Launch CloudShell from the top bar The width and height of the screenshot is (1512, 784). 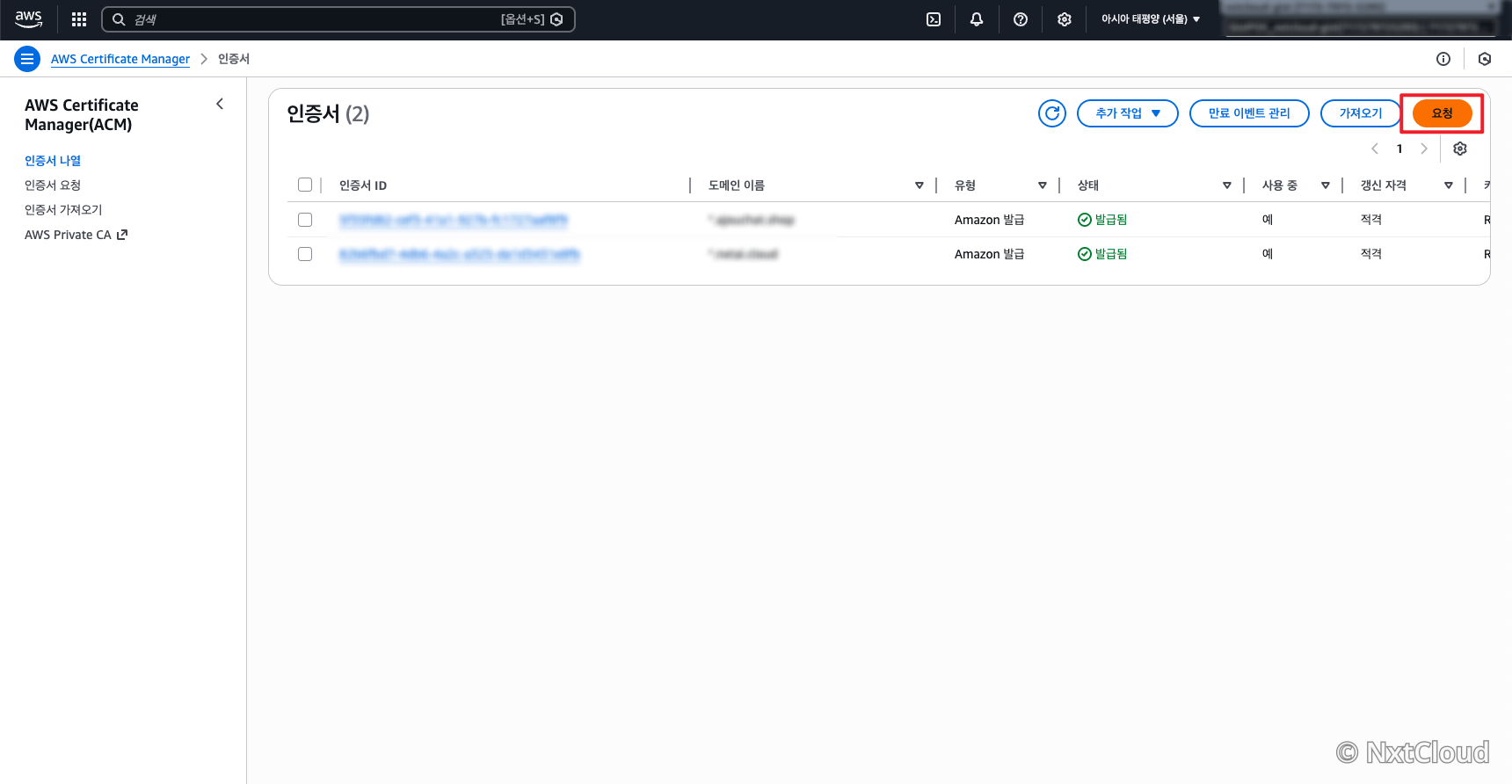pos(934,19)
